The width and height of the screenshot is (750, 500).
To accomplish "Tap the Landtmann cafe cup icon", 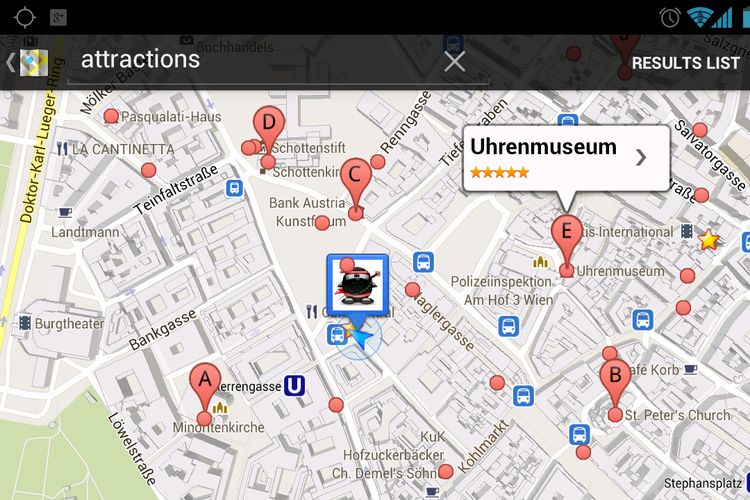I will click(65, 212).
